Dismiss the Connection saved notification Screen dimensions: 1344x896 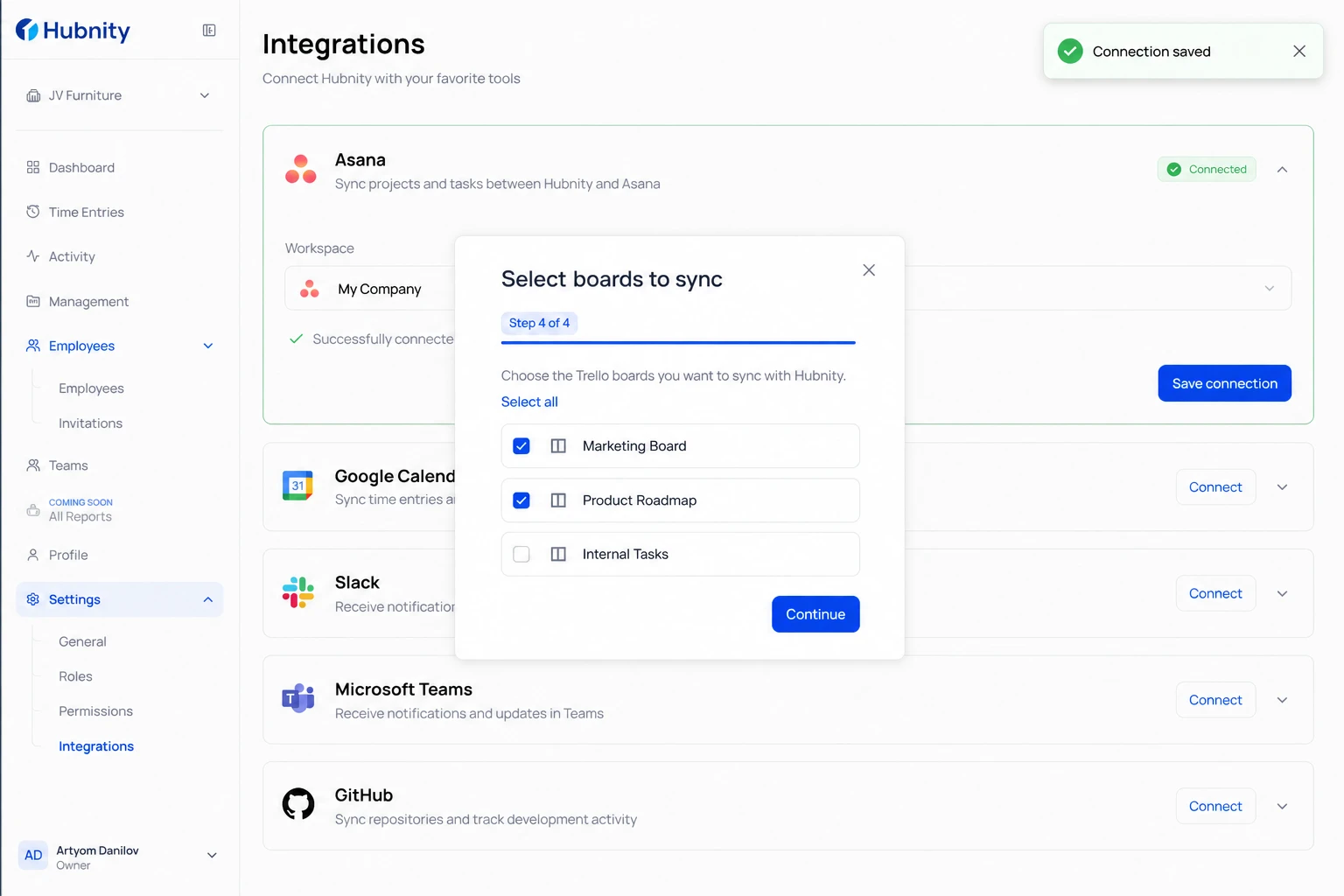click(x=1299, y=52)
